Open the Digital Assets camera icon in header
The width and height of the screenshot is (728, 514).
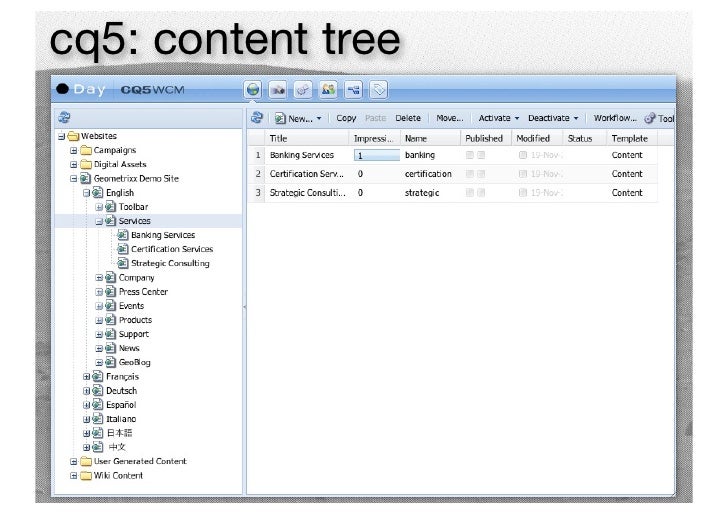click(x=278, y=90)
